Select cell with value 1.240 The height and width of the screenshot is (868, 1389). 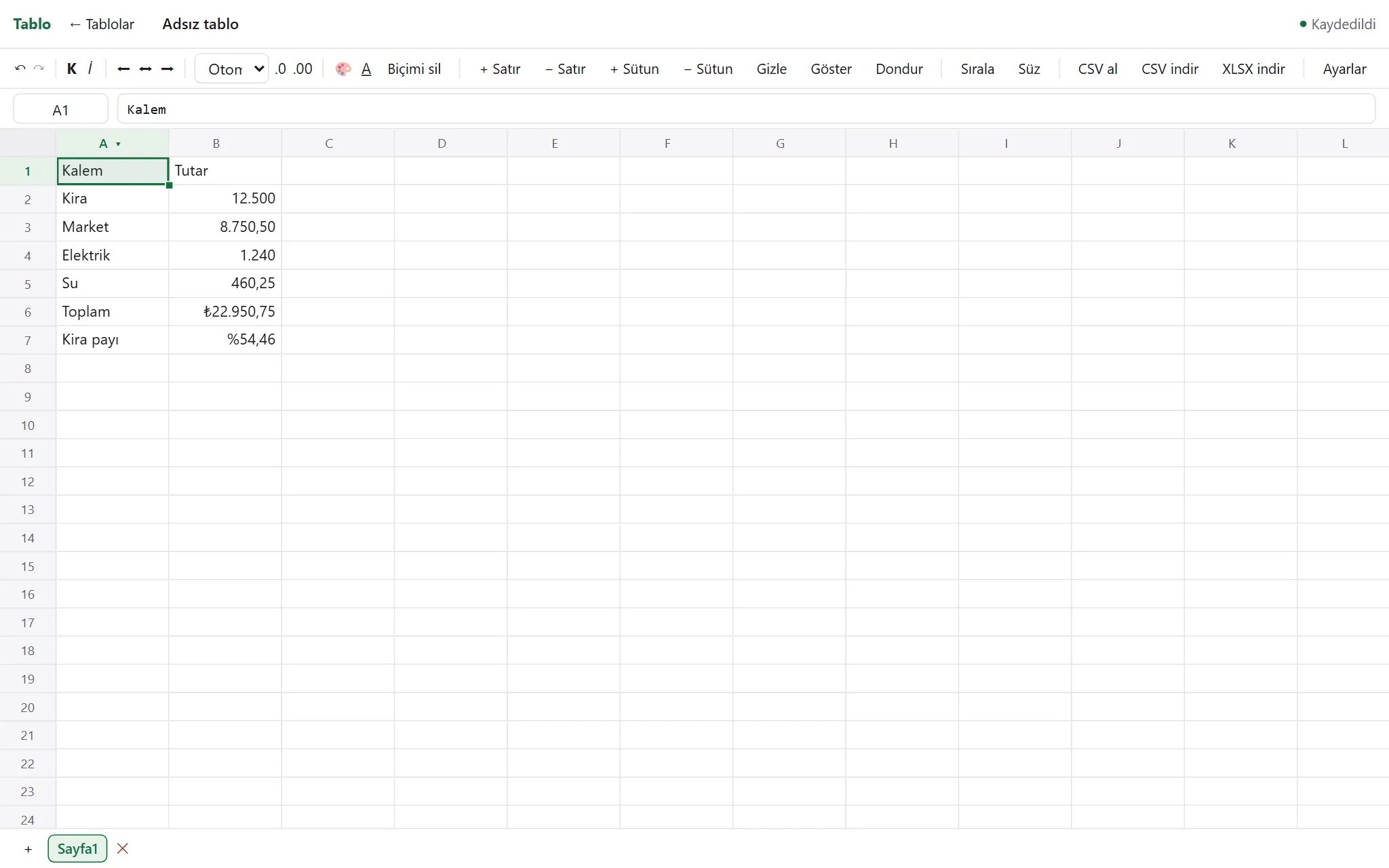[225, 256]
